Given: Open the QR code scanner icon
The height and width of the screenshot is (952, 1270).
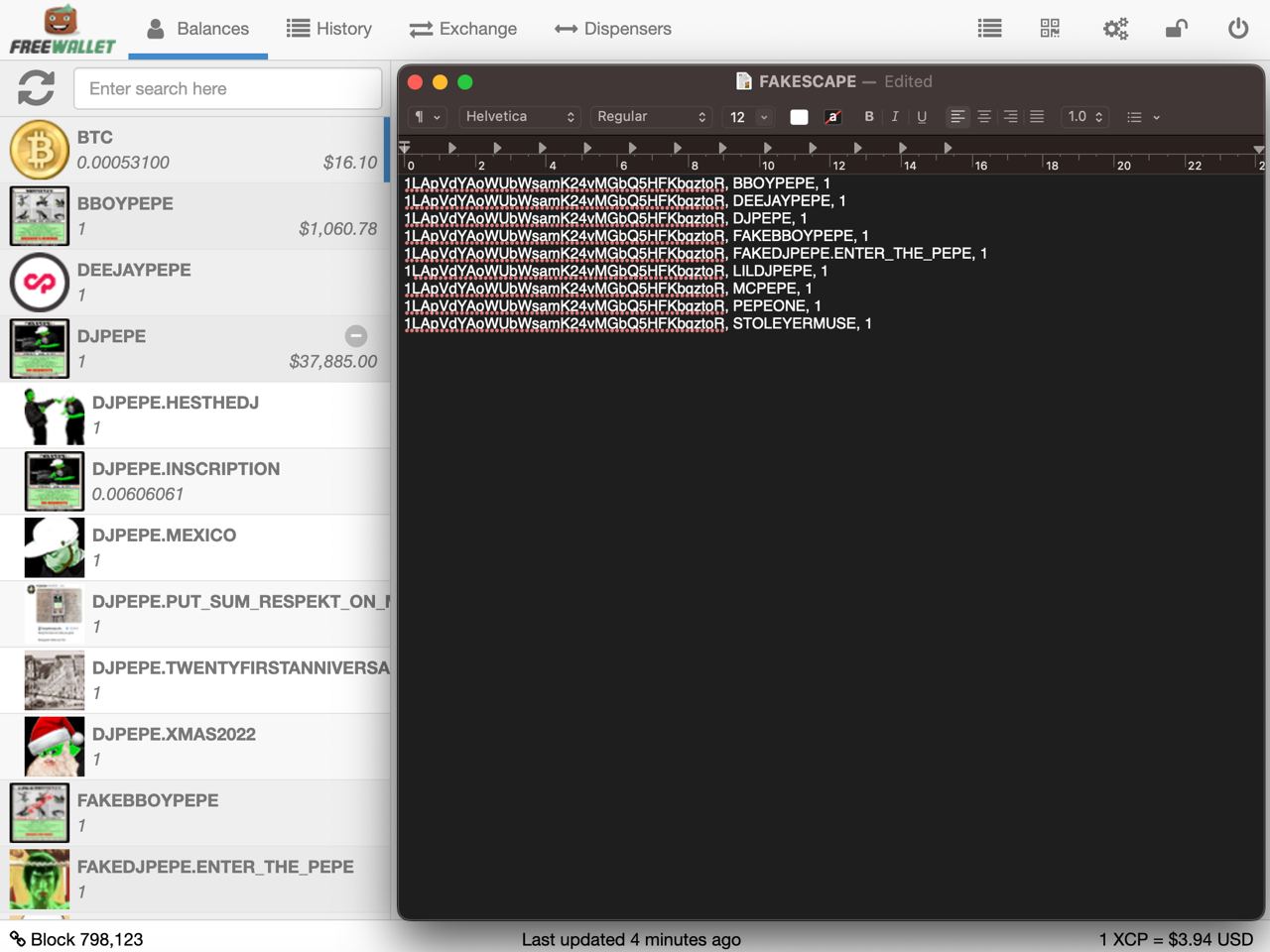Looking at the screenshot, I should tap(1050, 29).
